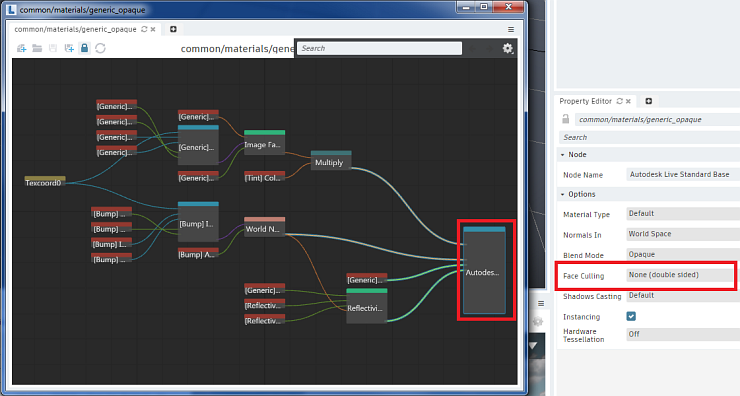
Task: Open the Blend Mode dropdown
Action: tap(683, 254)
